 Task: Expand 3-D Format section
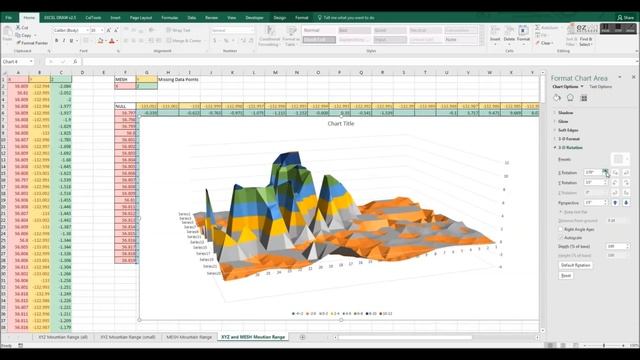click(569, 139)
